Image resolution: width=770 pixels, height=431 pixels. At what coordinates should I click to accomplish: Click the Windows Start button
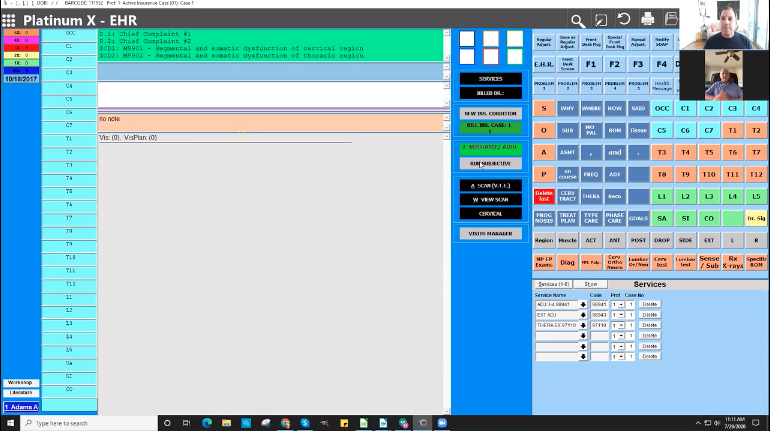tap(10, 423)
